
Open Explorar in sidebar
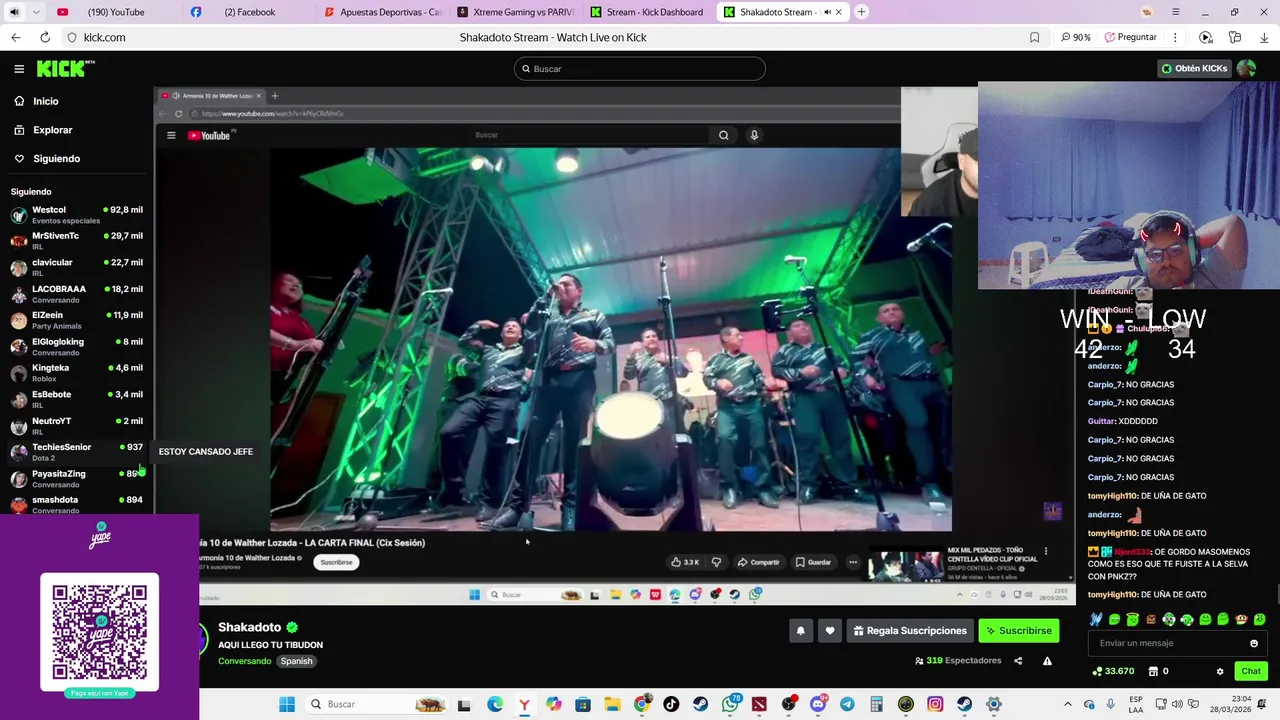pyautogui.click(x=52, y=130)
